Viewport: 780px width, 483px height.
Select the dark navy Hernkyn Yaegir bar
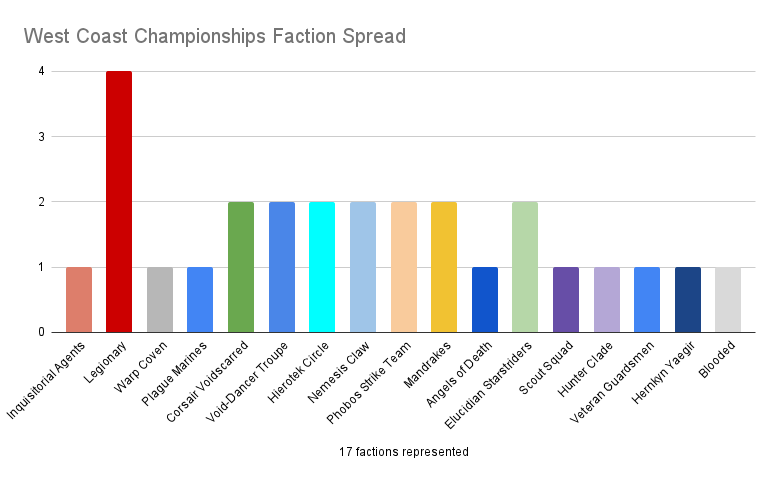(687, 299)
